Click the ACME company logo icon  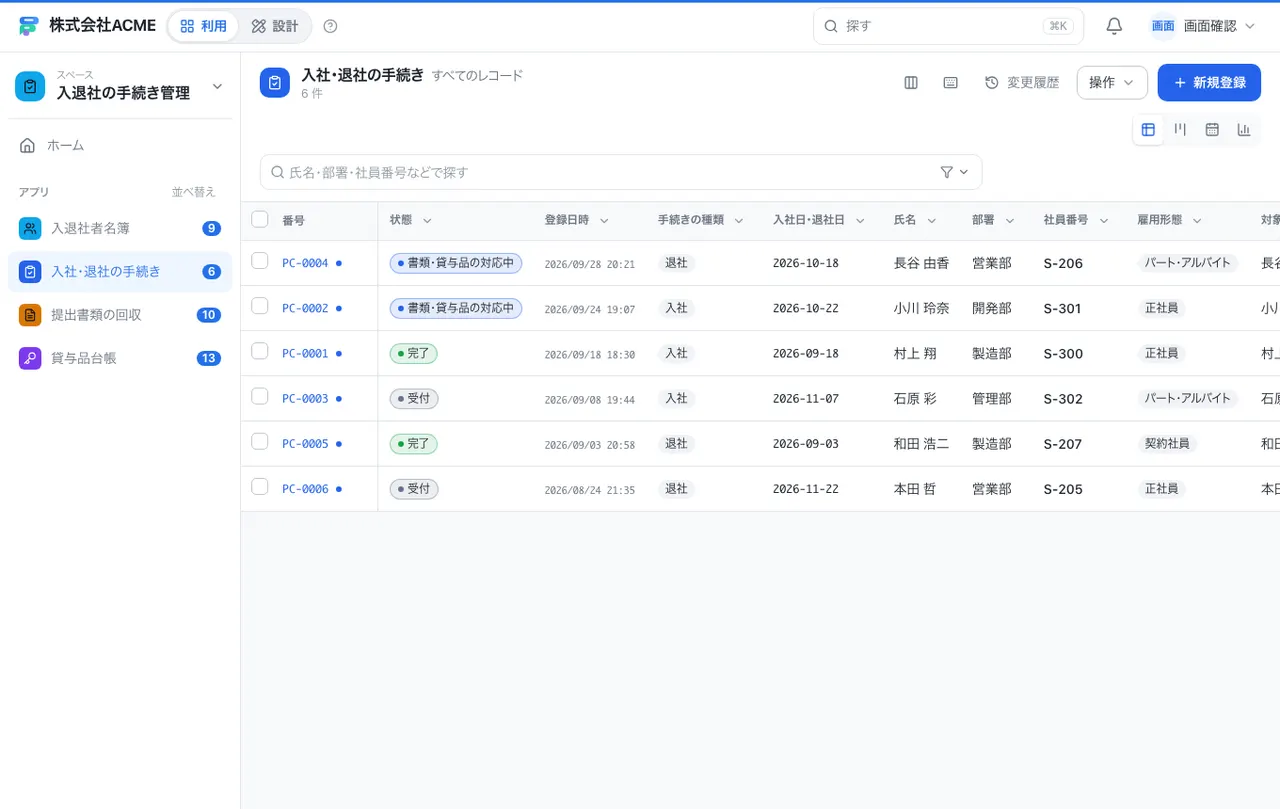click(28, 26)
